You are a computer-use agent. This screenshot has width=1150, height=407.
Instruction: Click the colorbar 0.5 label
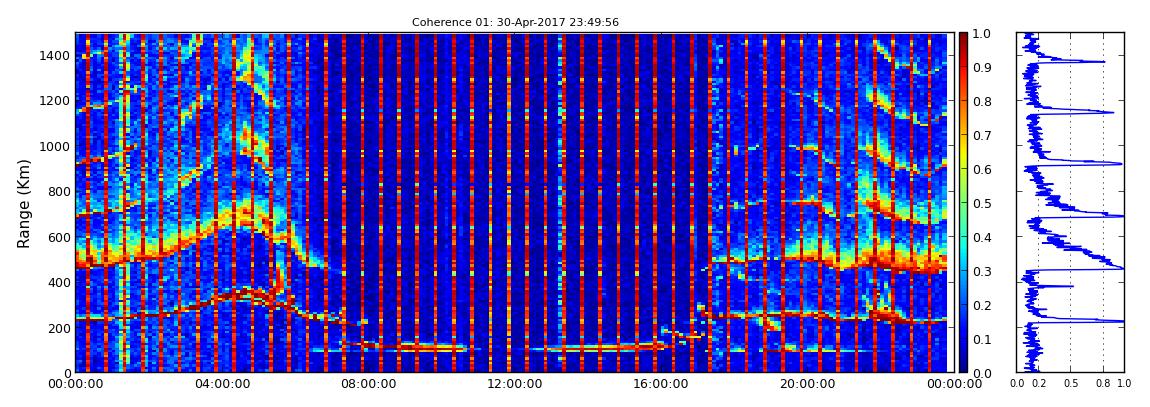tap(981, 203)
